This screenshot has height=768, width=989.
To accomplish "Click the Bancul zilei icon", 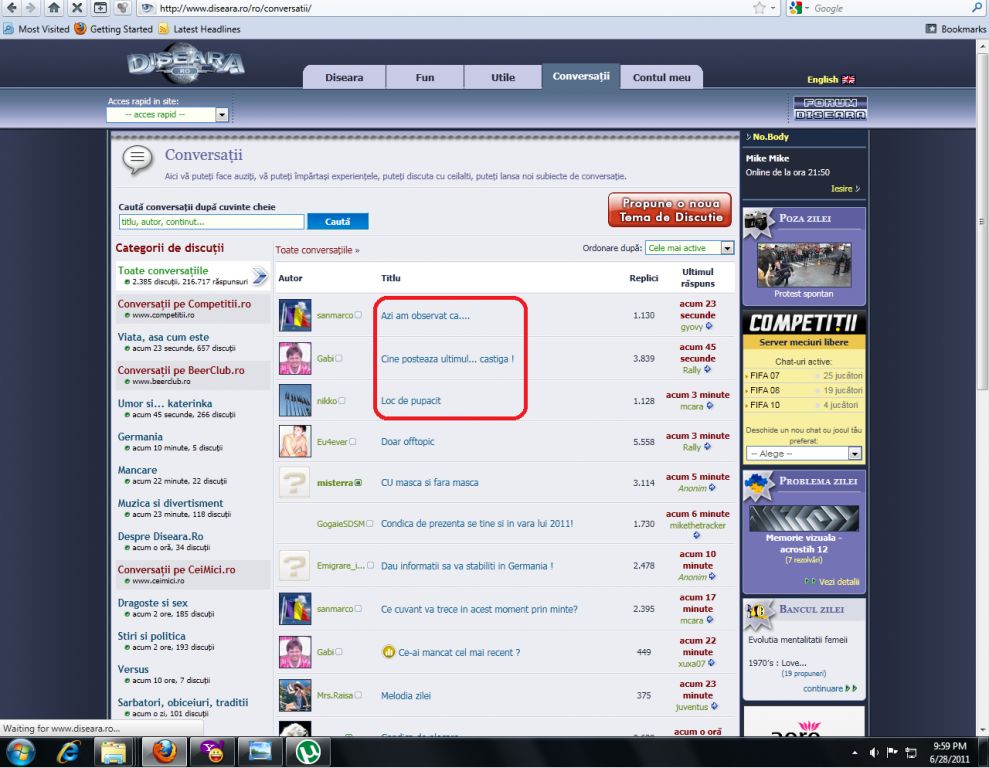I will tap(758, 613).
